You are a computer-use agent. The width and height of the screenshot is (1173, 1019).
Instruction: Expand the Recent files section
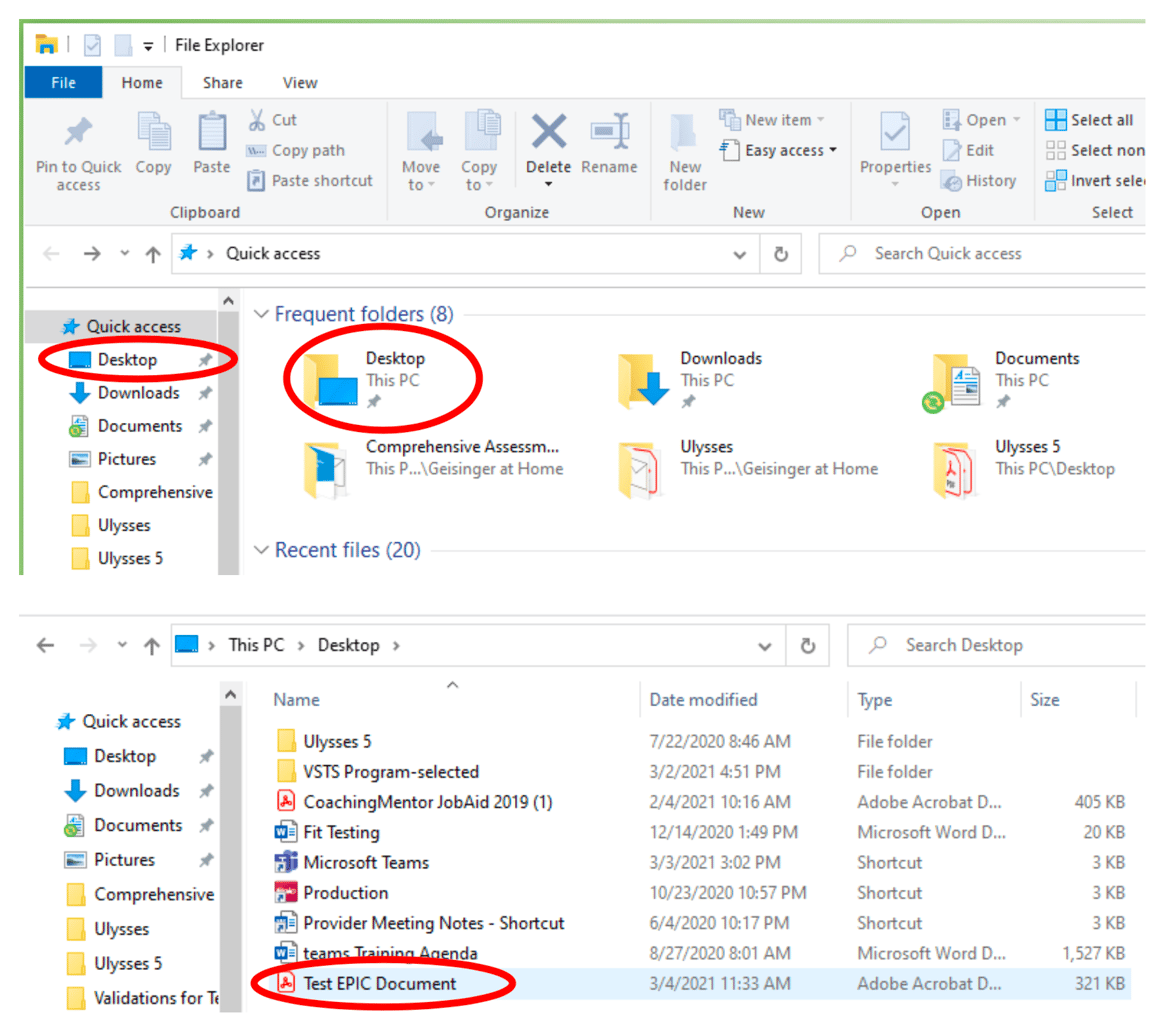(x=261, y=549)
